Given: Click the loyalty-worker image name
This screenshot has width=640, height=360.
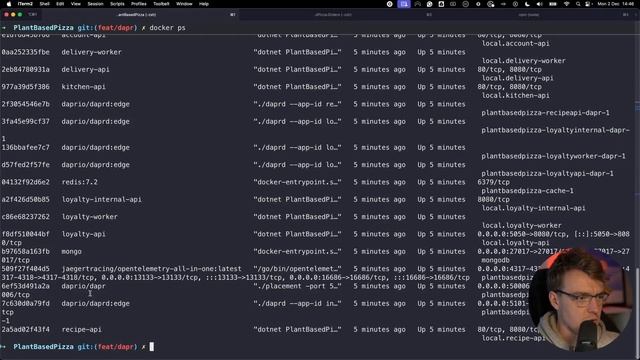Looking at the screenshot, I should pyautogui.click(x=89, y=217).
